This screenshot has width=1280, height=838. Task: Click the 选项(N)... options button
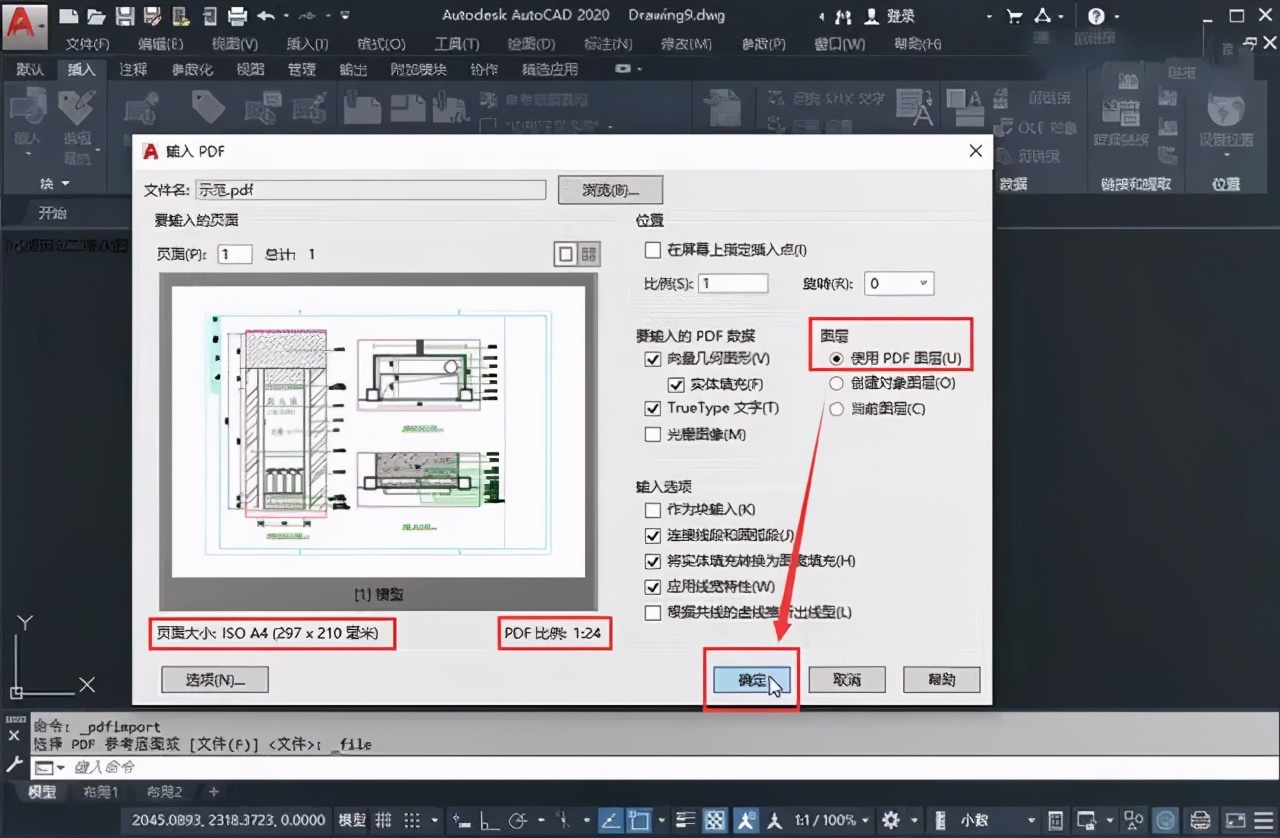(x=215, y=680)
